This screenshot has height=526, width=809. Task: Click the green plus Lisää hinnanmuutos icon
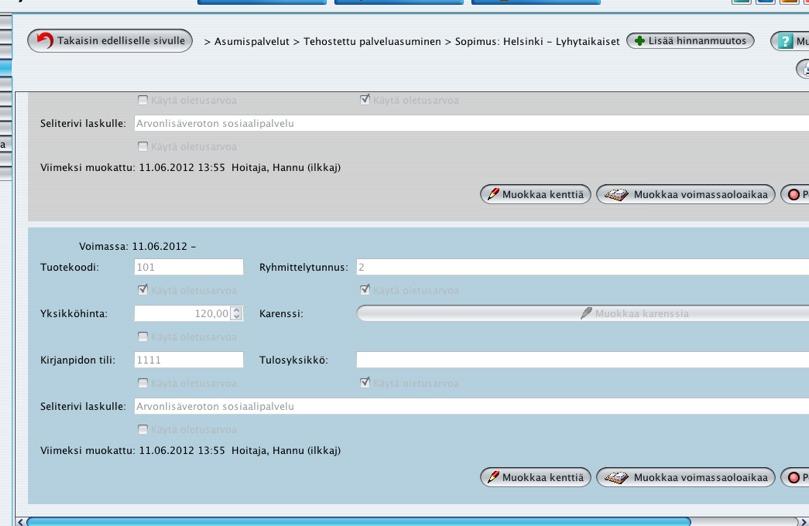coord(640,41)
